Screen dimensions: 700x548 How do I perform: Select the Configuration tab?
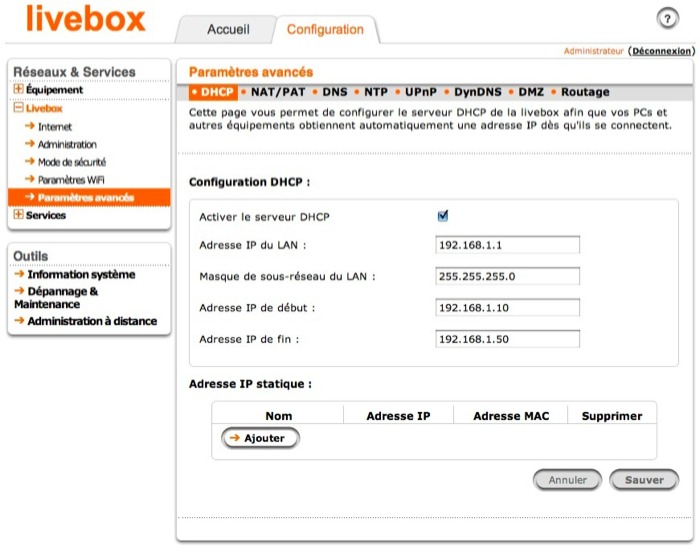(x=325, y=29)
